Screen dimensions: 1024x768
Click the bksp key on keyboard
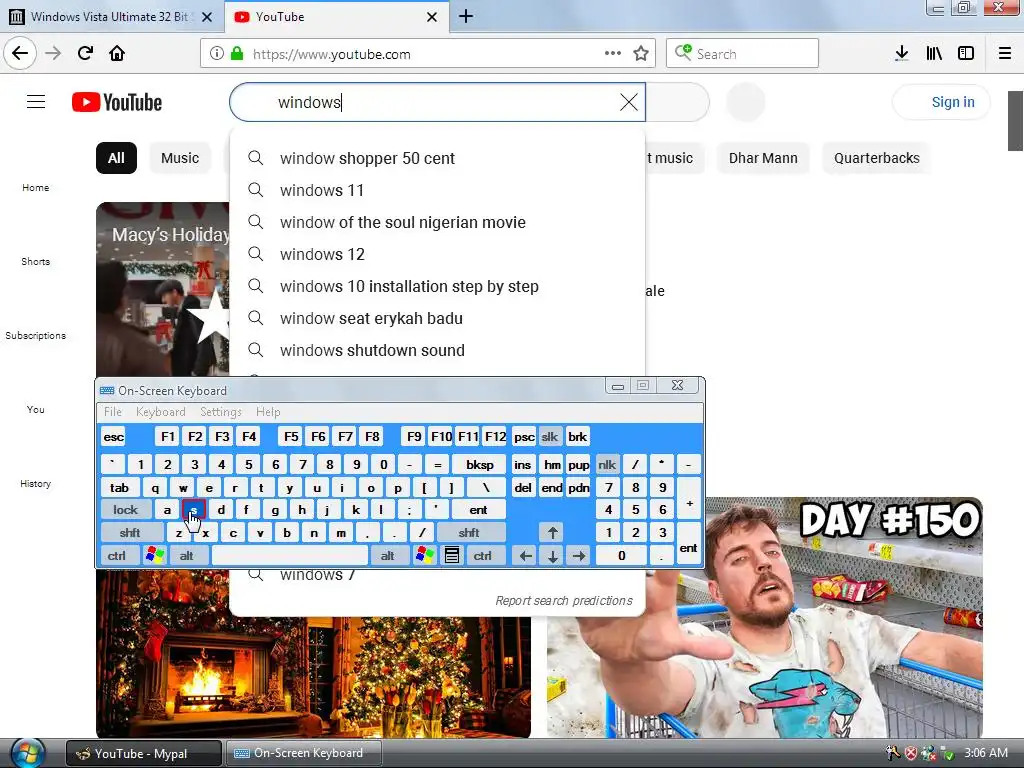[x=479, y=464]
